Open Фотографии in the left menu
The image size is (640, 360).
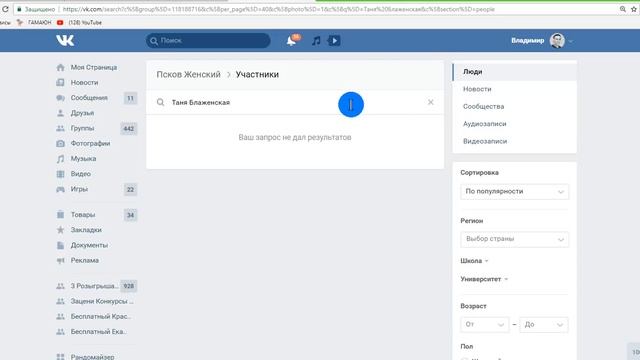(x=90, y=144)
